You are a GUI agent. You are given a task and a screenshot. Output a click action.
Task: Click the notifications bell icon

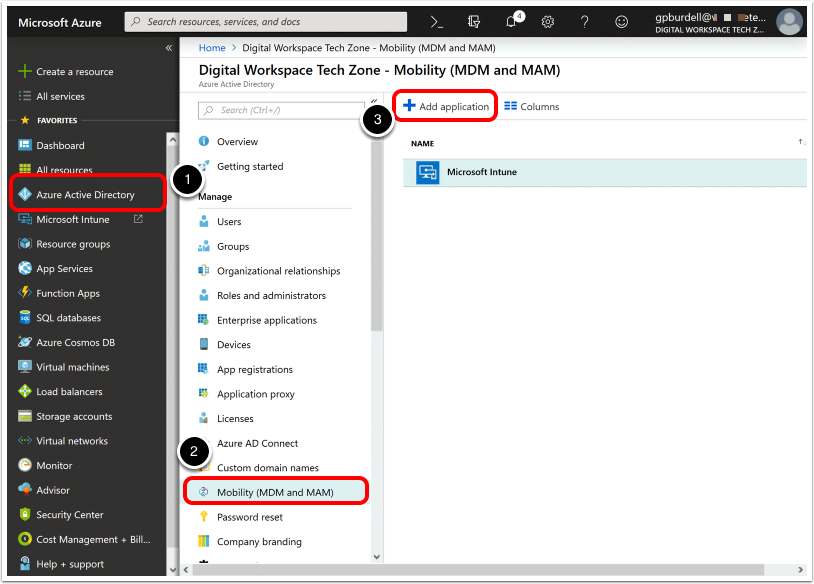[510, 22]
